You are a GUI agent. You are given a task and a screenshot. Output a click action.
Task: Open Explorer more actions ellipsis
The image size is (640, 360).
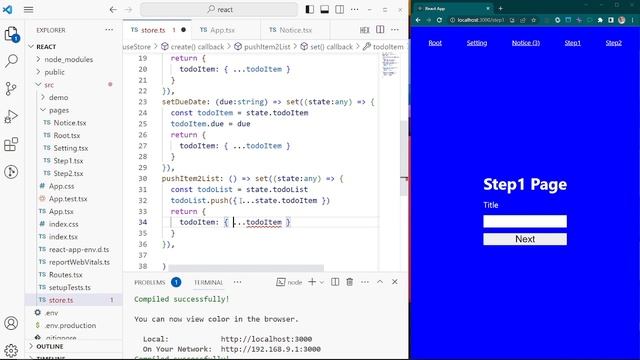coord(109,30)
